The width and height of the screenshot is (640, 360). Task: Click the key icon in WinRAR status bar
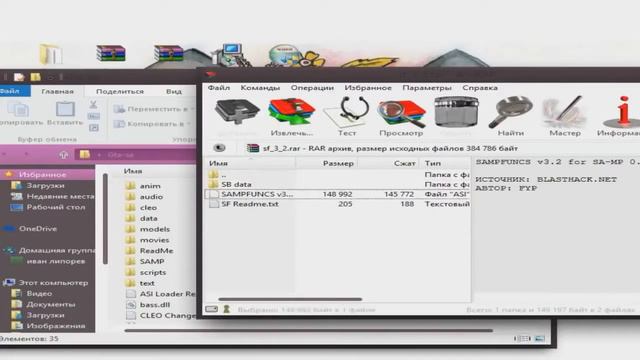(x=227, y=309)
